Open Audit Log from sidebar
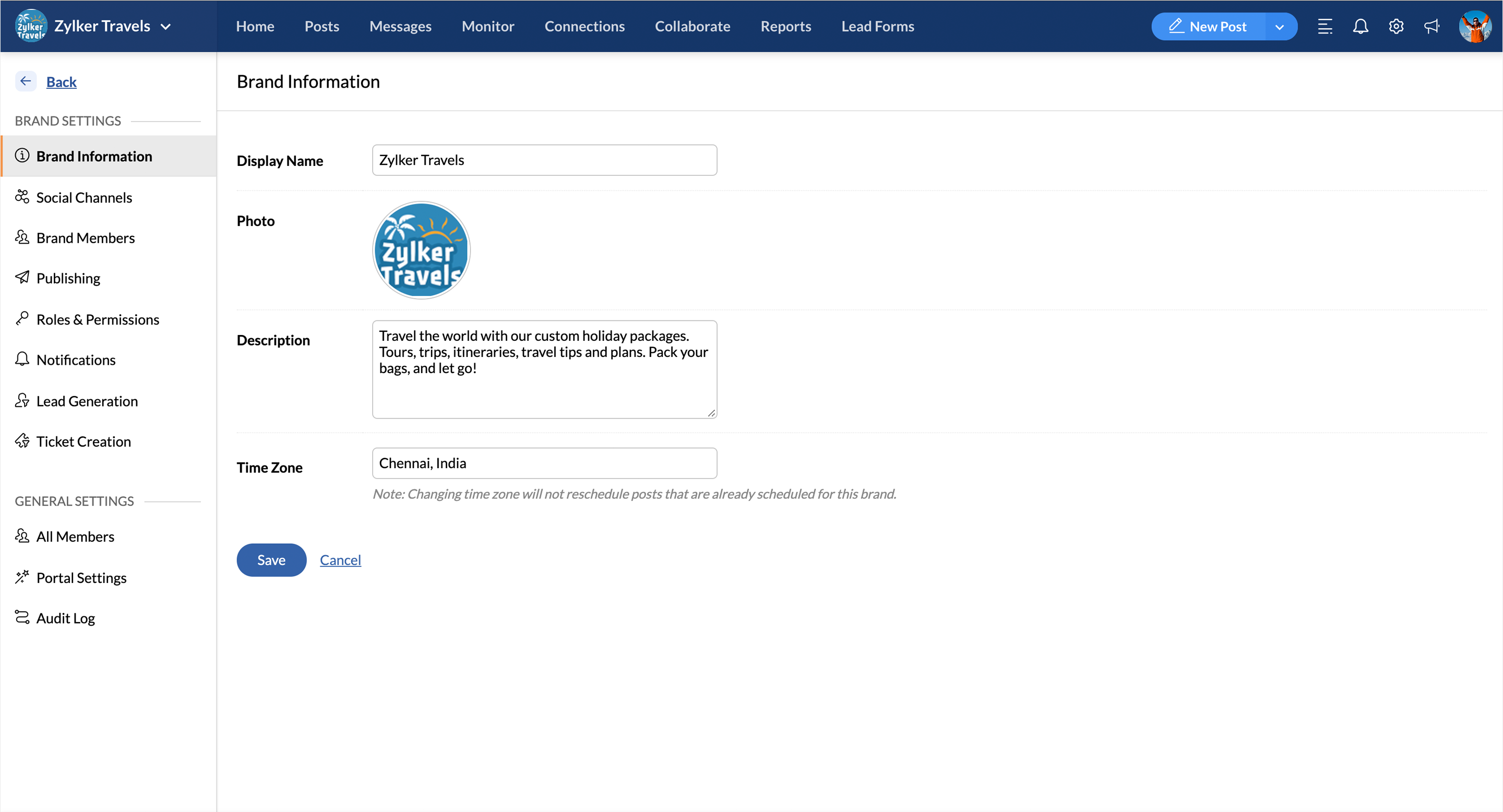Image resolution: width=1503 pixels, height=812 pixels. point(65,618)
